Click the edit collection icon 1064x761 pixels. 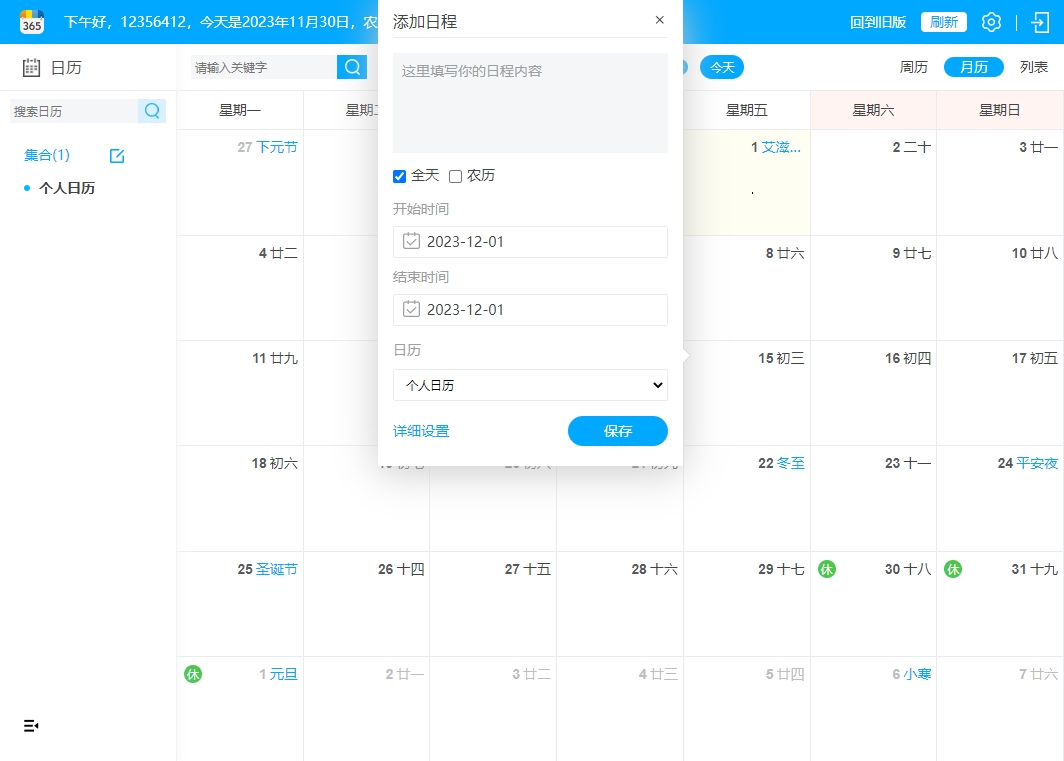tap(117, 155)
